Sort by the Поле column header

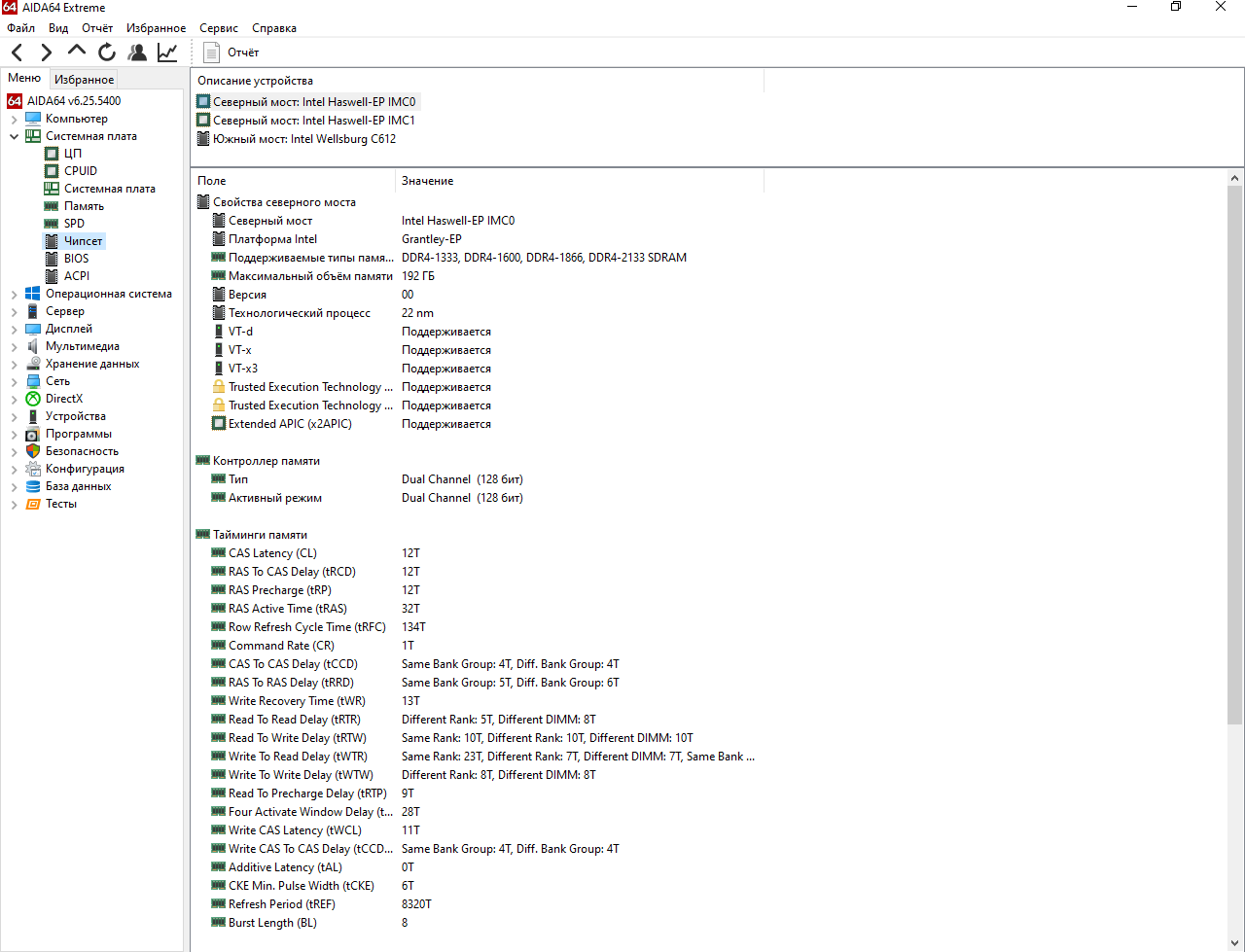pyautogui.click(x=293, y=181)
